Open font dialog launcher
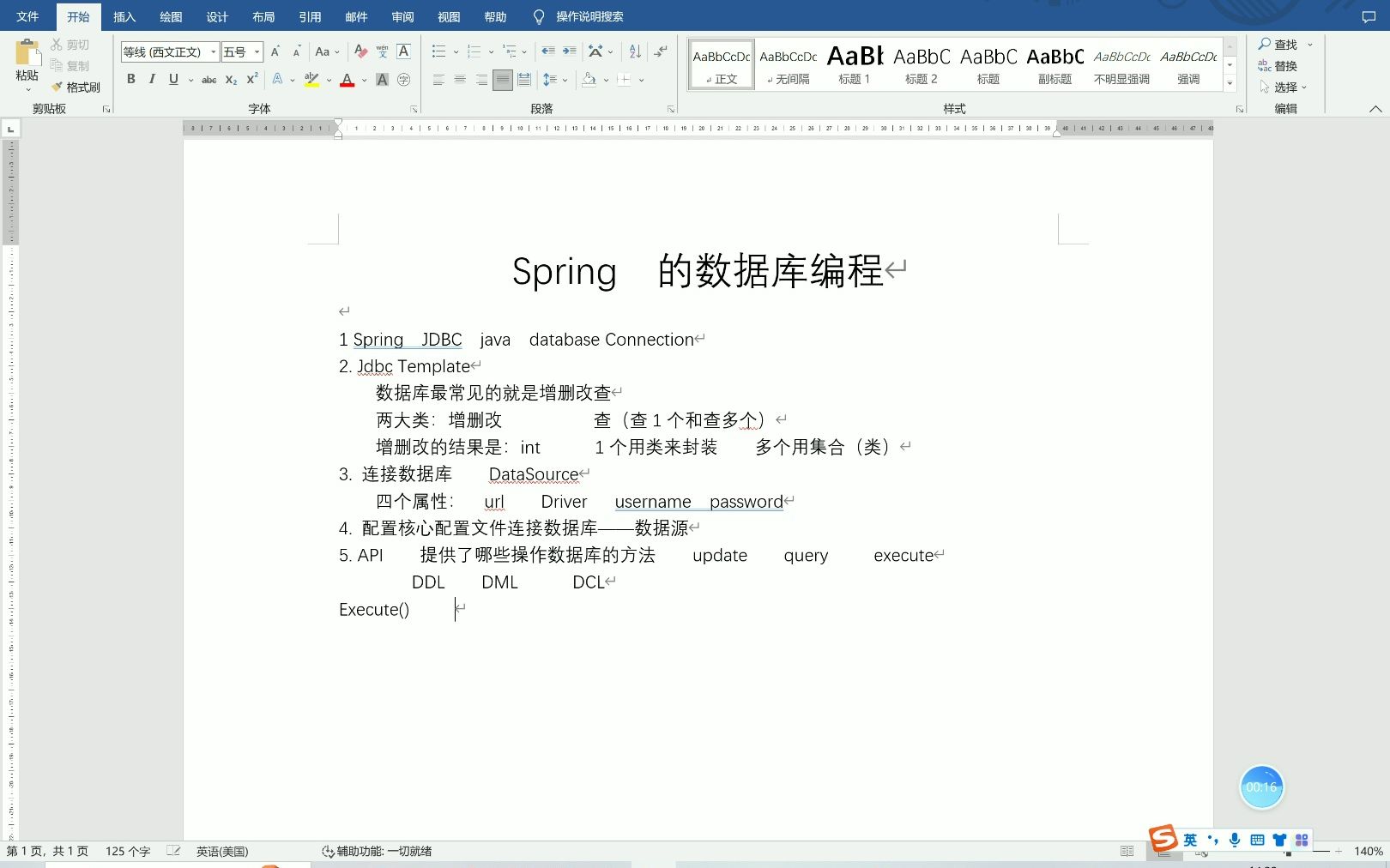 (x=413, y=109)
